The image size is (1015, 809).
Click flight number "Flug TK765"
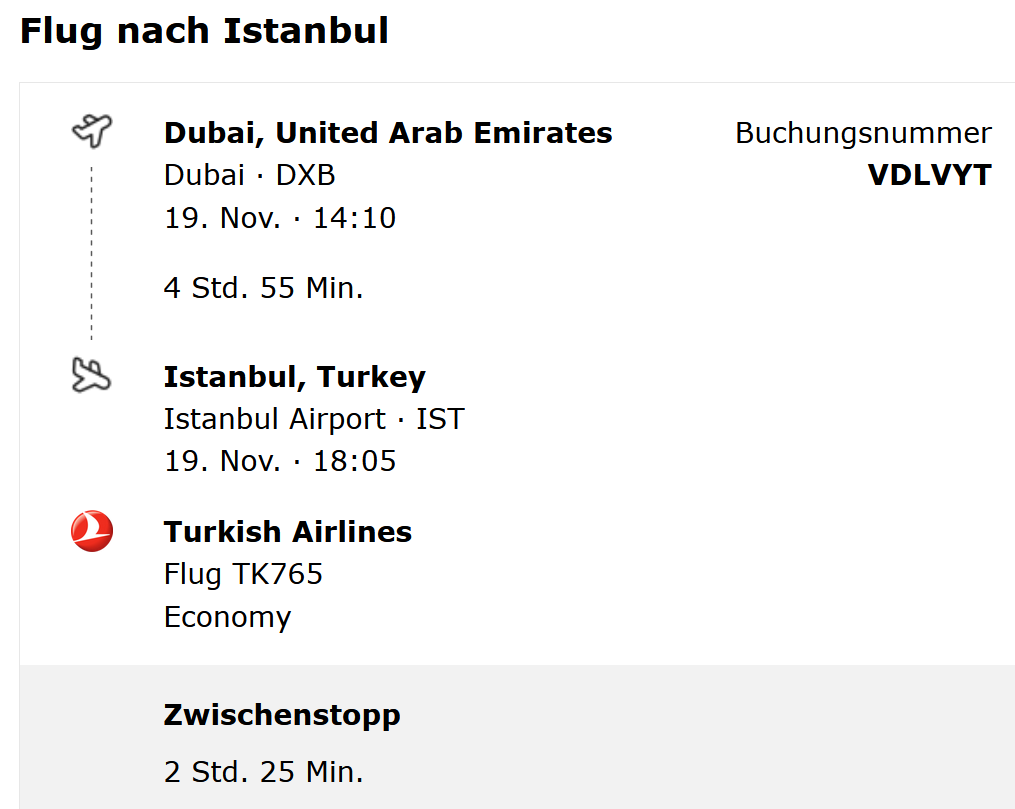[243, 574]
